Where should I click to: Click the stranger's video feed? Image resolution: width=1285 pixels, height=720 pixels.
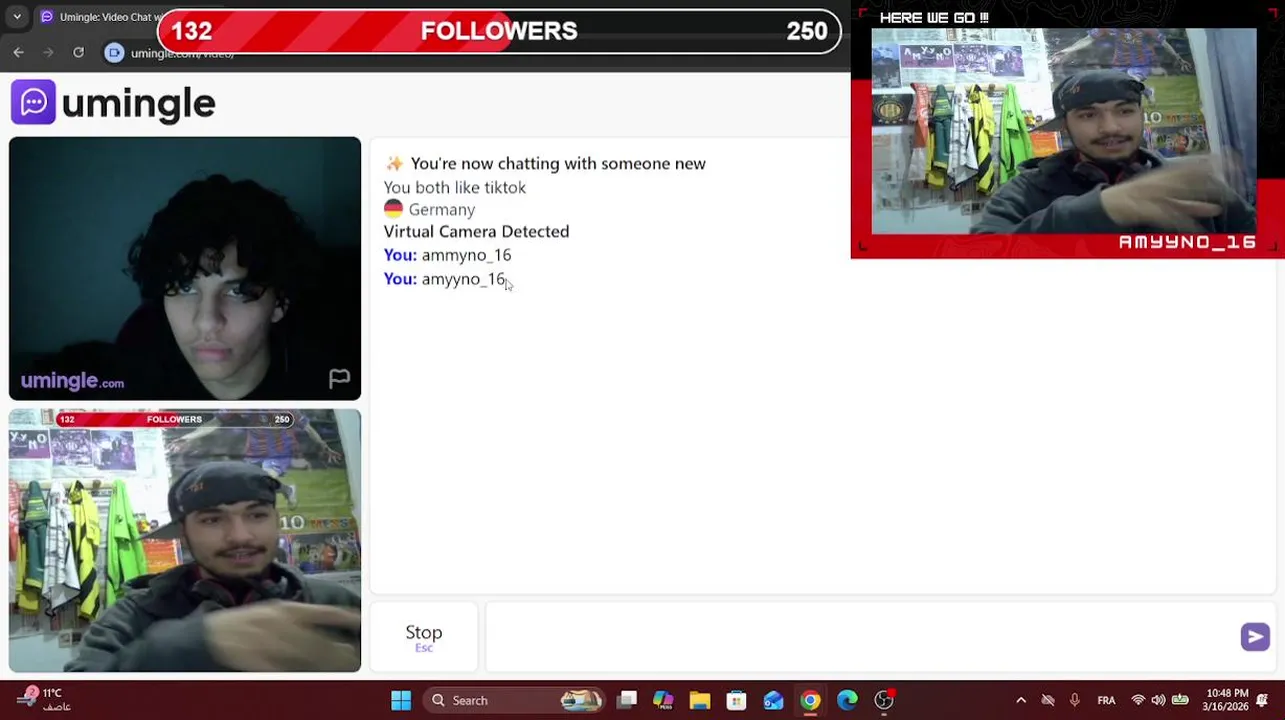pyautogui.click(x=185, y=268)
